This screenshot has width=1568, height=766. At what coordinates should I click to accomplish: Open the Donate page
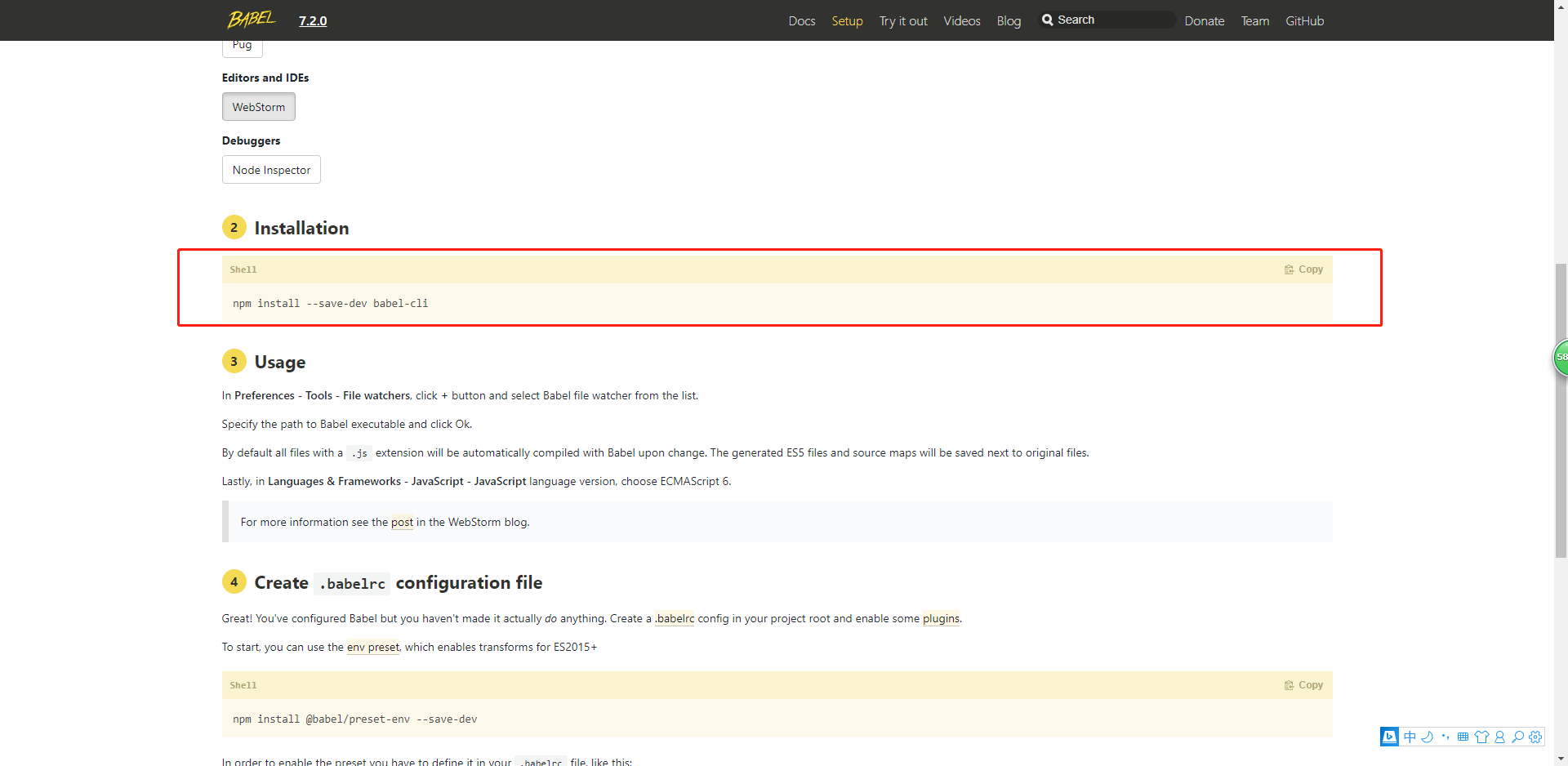click(1205, 21)
